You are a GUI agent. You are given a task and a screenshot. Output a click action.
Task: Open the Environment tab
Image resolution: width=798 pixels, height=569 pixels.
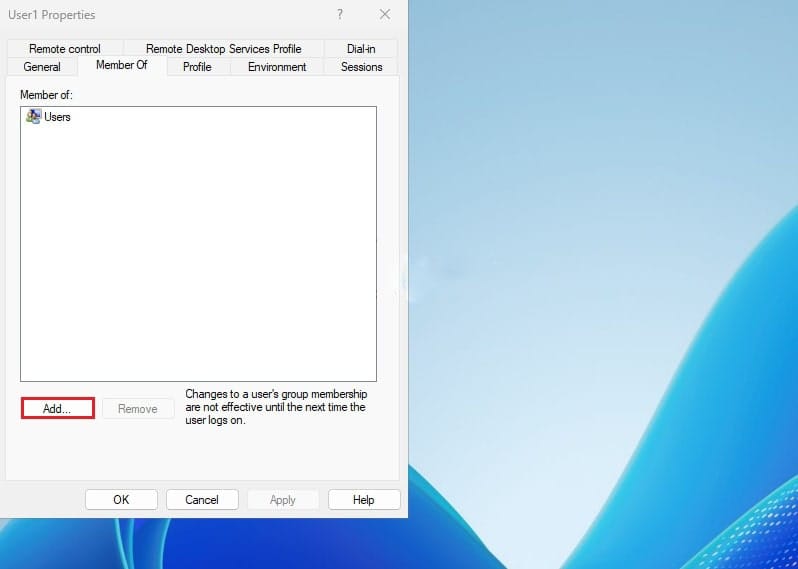(x=277, y=67)
